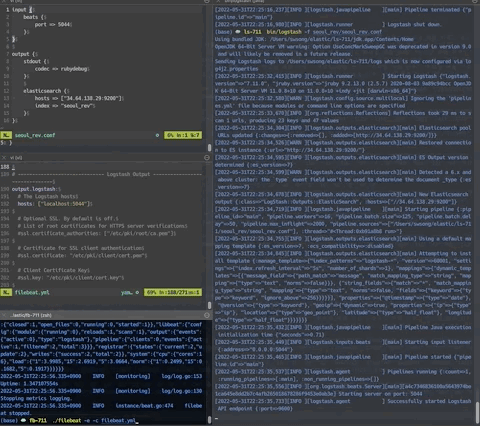Click the scrollbar thumb of the filebeat.yml pane
Image resolution: width=480 pixels, height=426 pixels.
[209, 305]
